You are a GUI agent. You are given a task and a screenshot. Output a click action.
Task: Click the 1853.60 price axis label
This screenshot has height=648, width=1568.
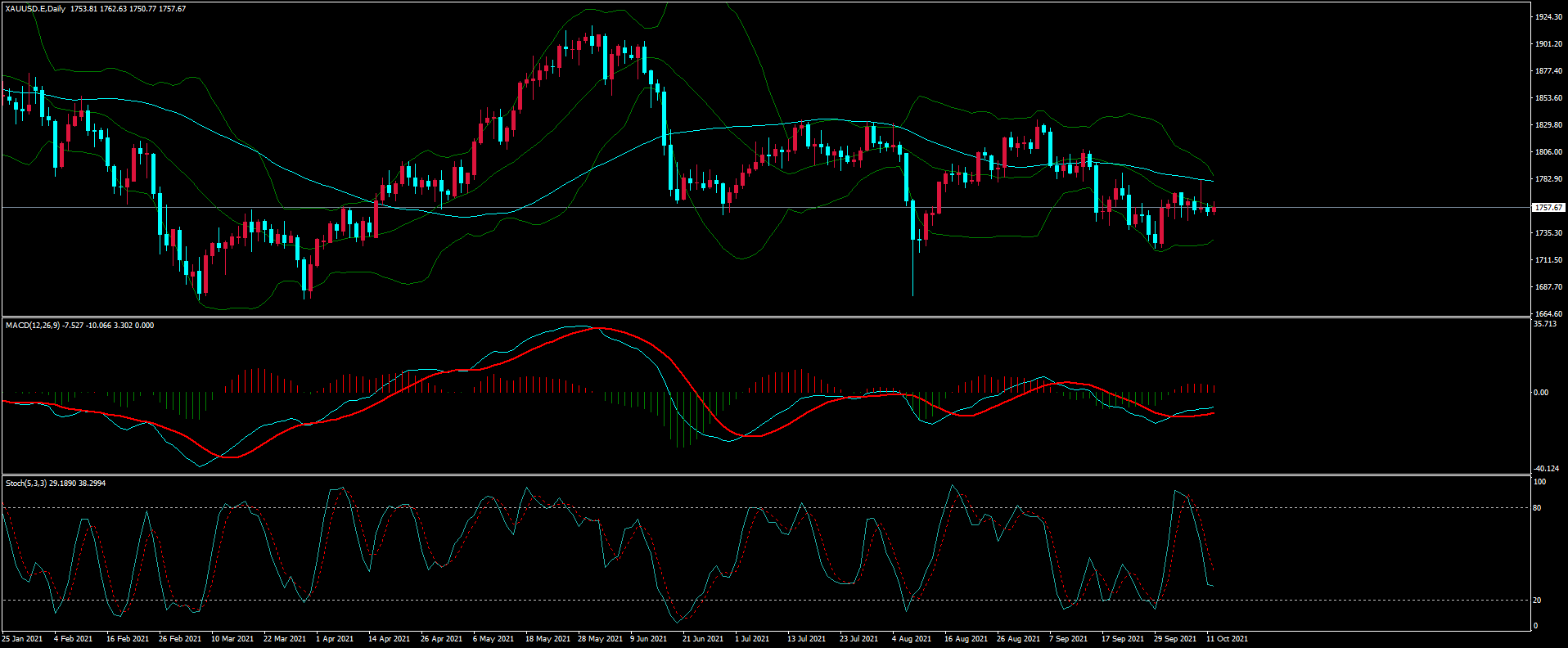(x=1548, y=98)
